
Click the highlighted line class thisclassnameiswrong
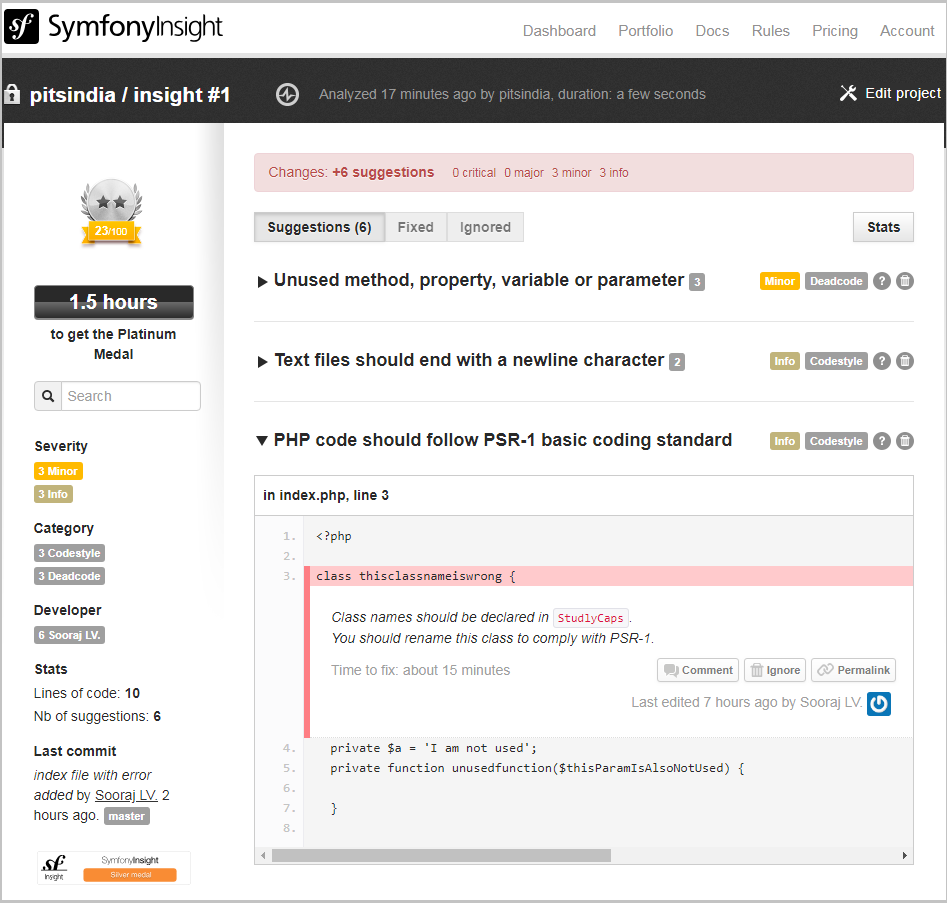click(609, 576)
